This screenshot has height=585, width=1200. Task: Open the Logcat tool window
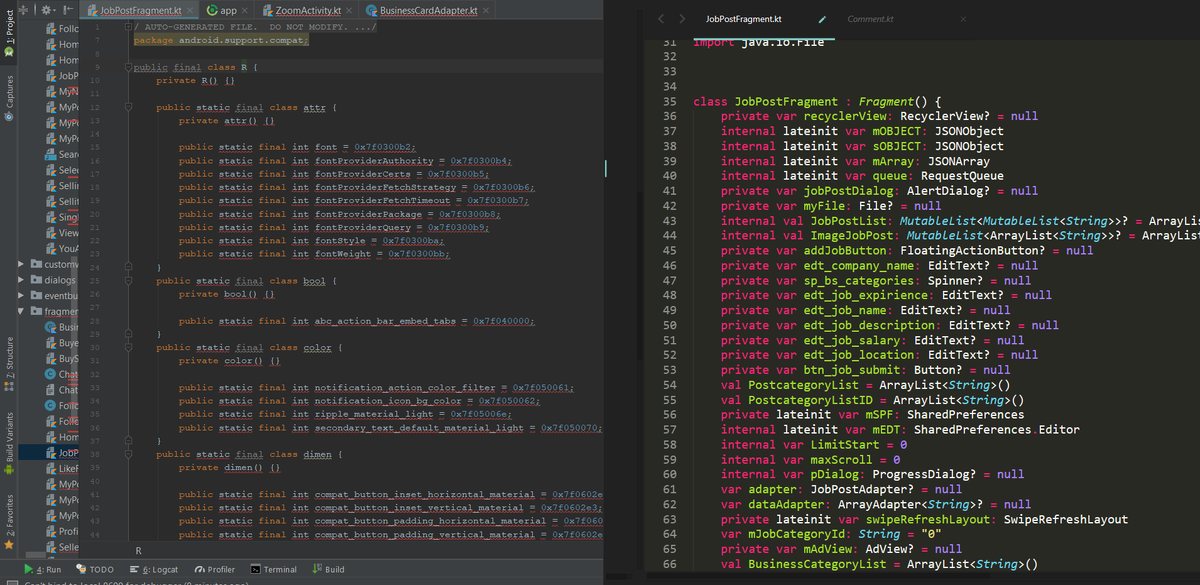153,569
